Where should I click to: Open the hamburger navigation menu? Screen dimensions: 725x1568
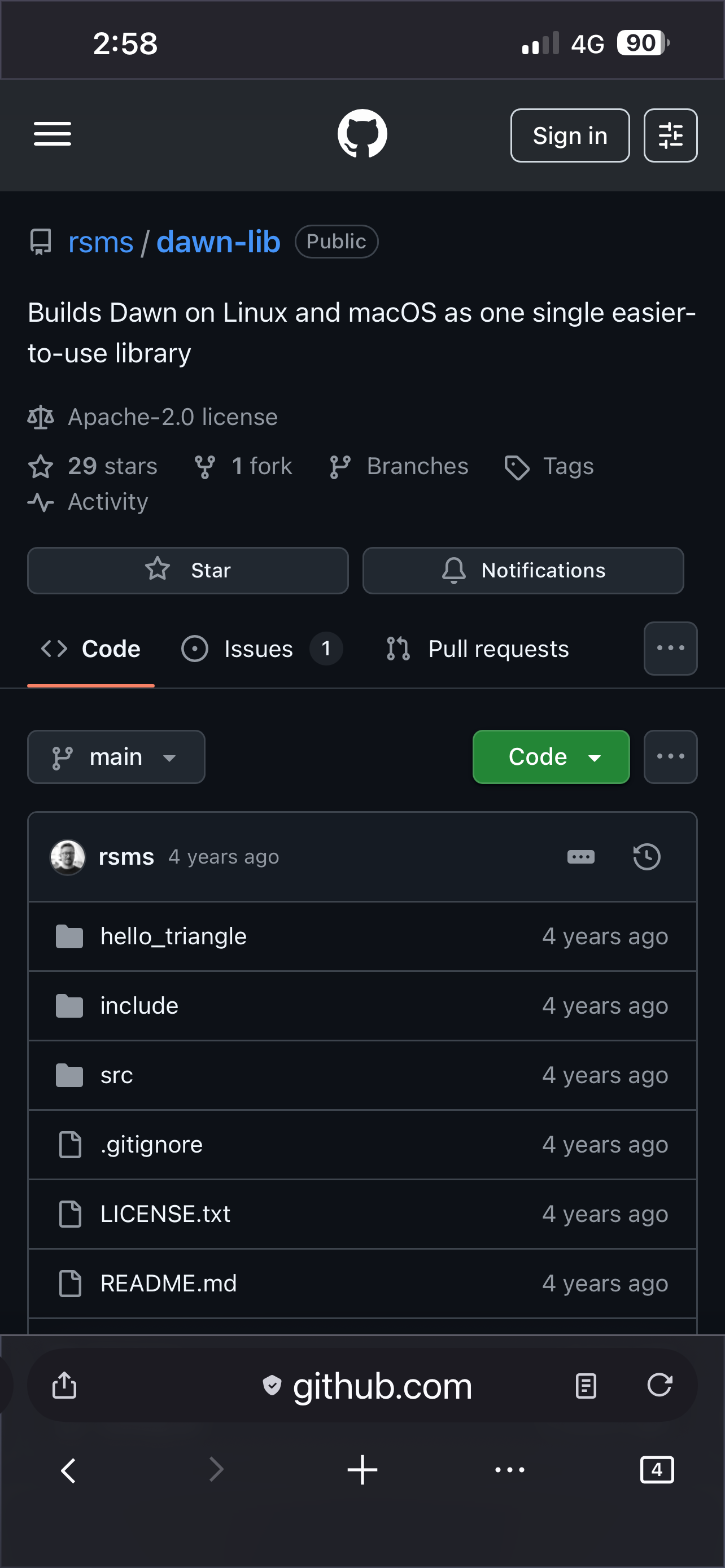coord(53,134)
